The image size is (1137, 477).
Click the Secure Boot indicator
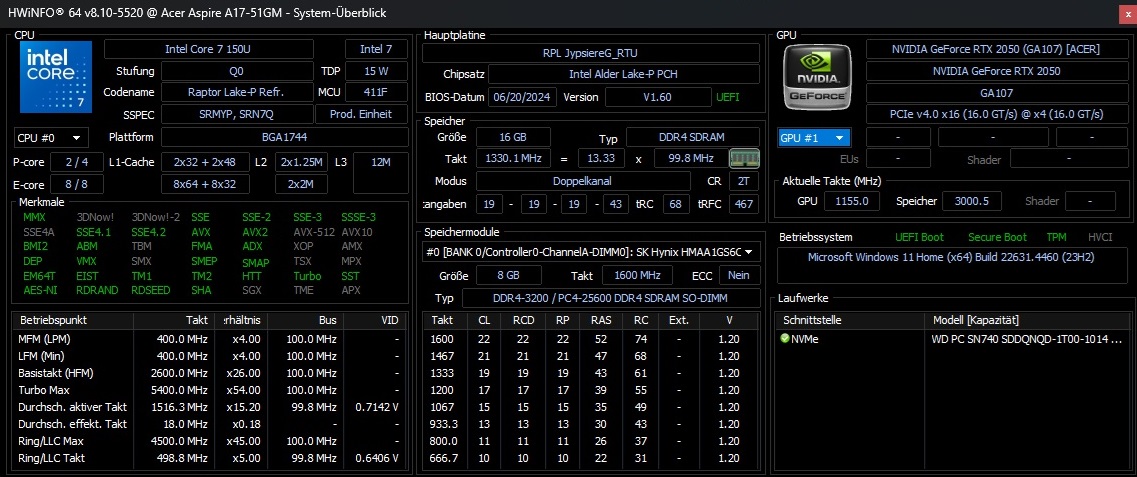997,237
